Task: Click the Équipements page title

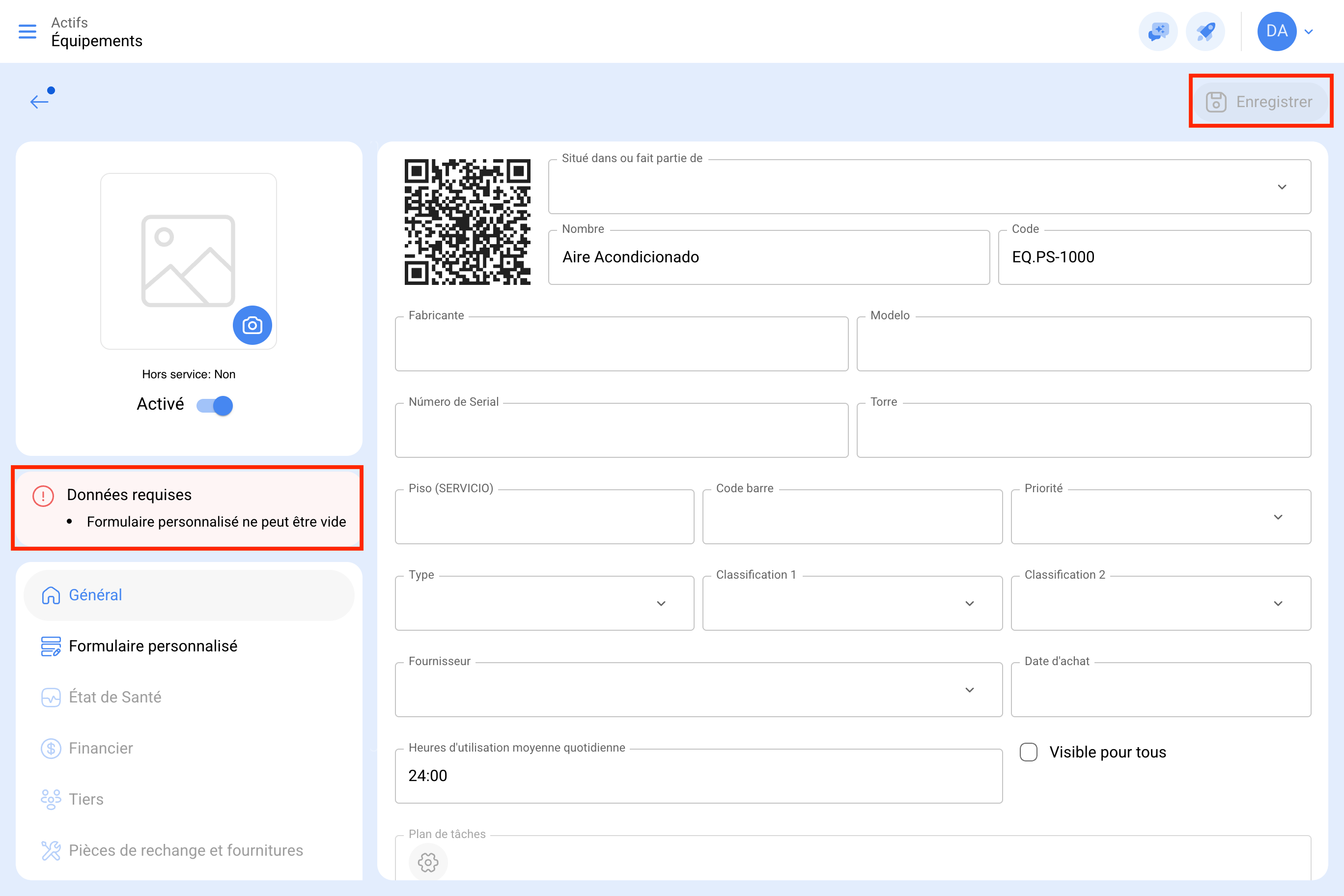Action: coord(97,41)
